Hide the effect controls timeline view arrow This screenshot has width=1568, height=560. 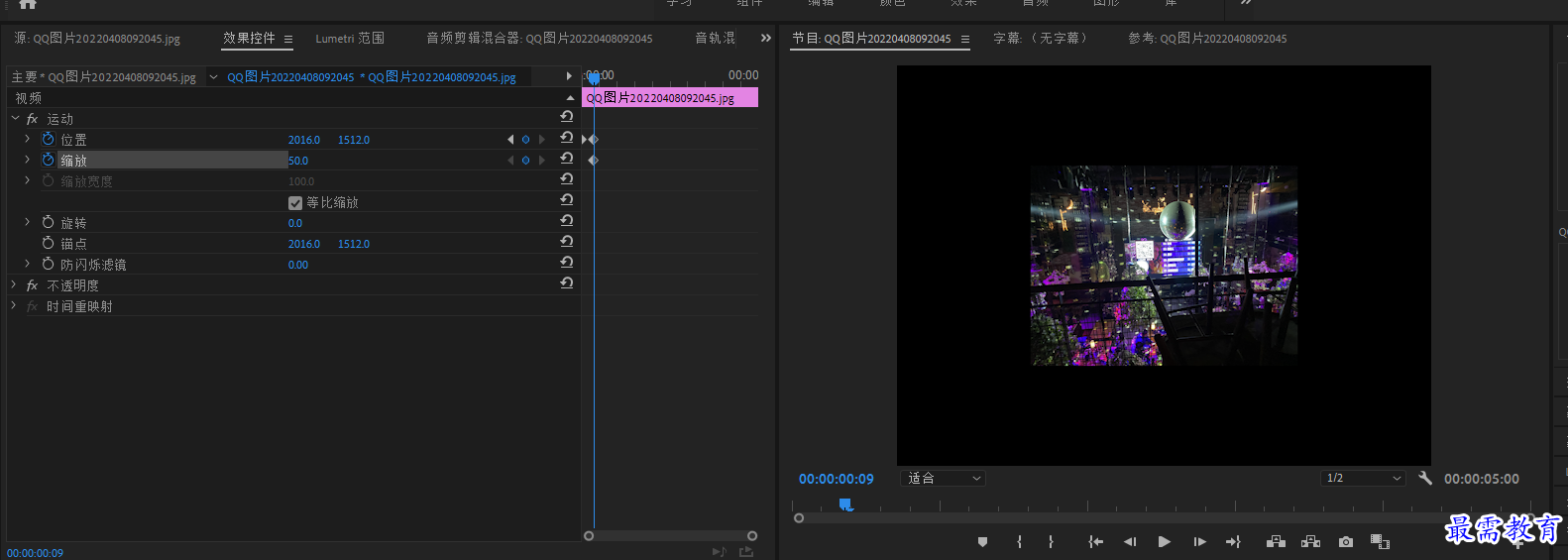click(569, 76)
